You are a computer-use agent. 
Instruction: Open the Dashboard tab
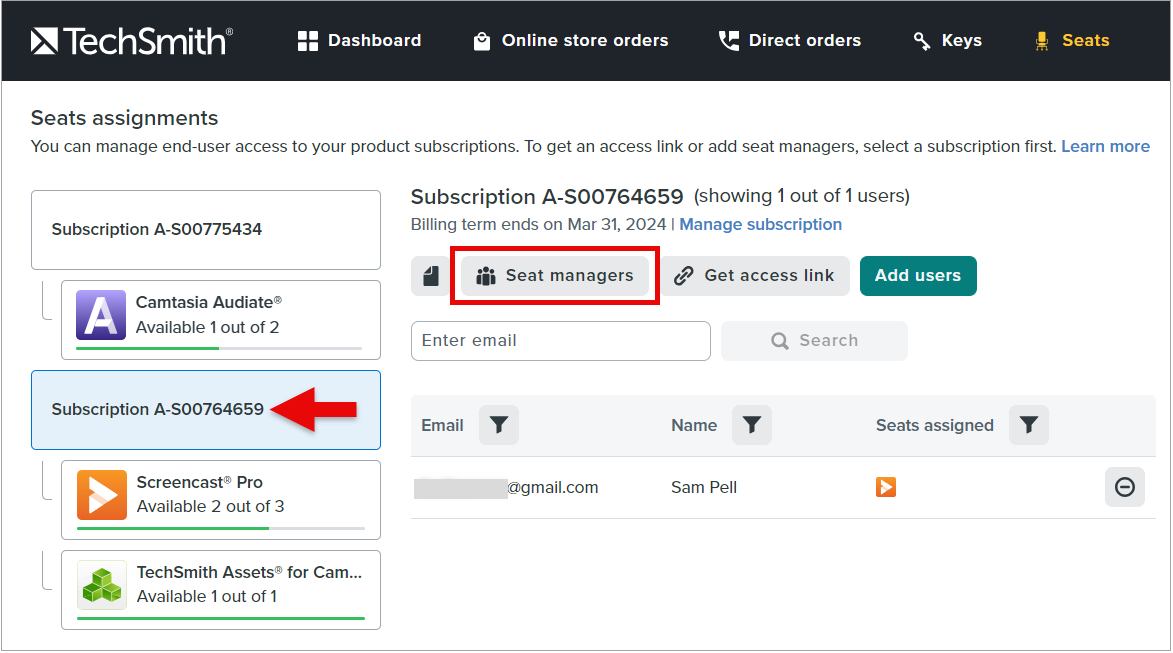click(x=359, y=41)
